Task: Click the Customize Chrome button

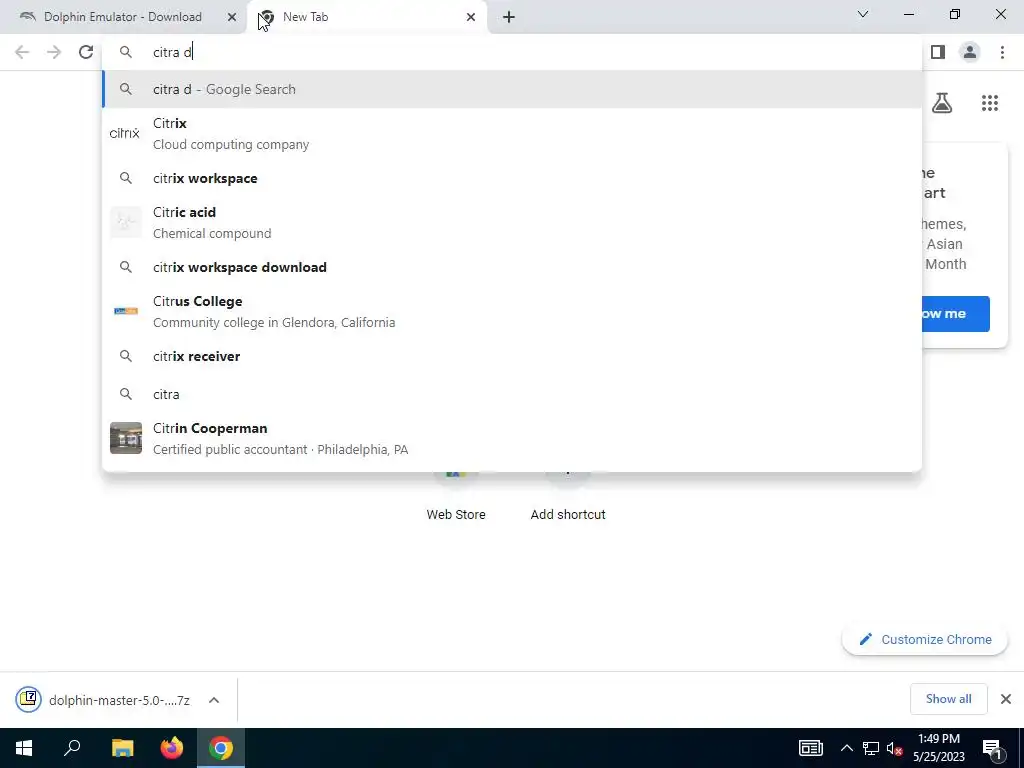Action: coord(925,639)
